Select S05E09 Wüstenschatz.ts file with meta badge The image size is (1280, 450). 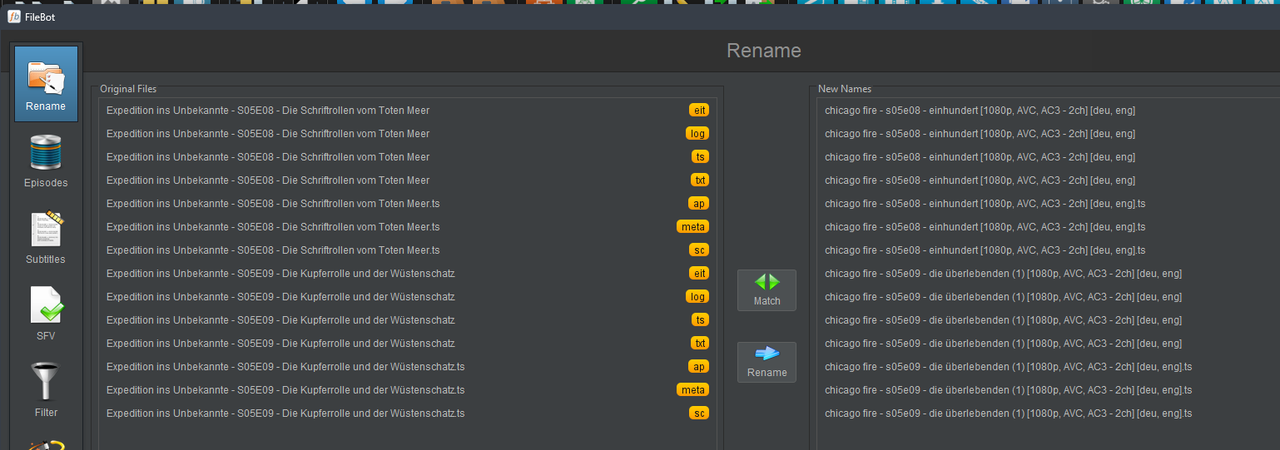tap(408, 390)
